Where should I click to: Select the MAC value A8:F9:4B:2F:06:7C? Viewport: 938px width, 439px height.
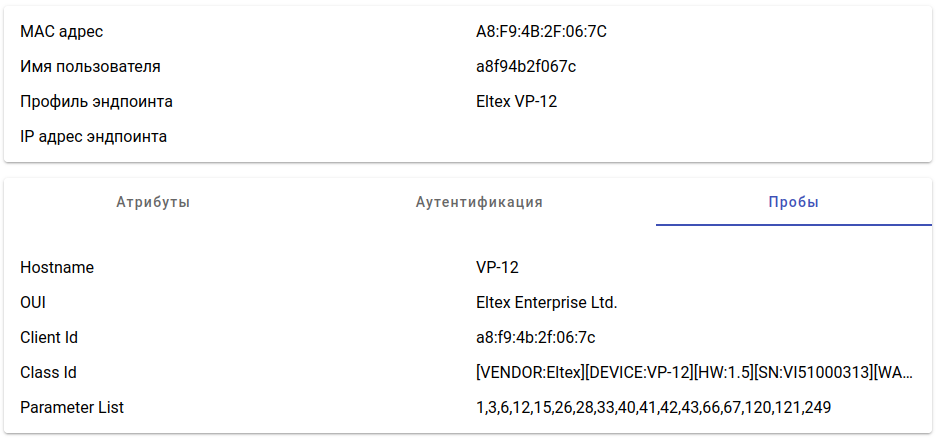tap(541, 32)
